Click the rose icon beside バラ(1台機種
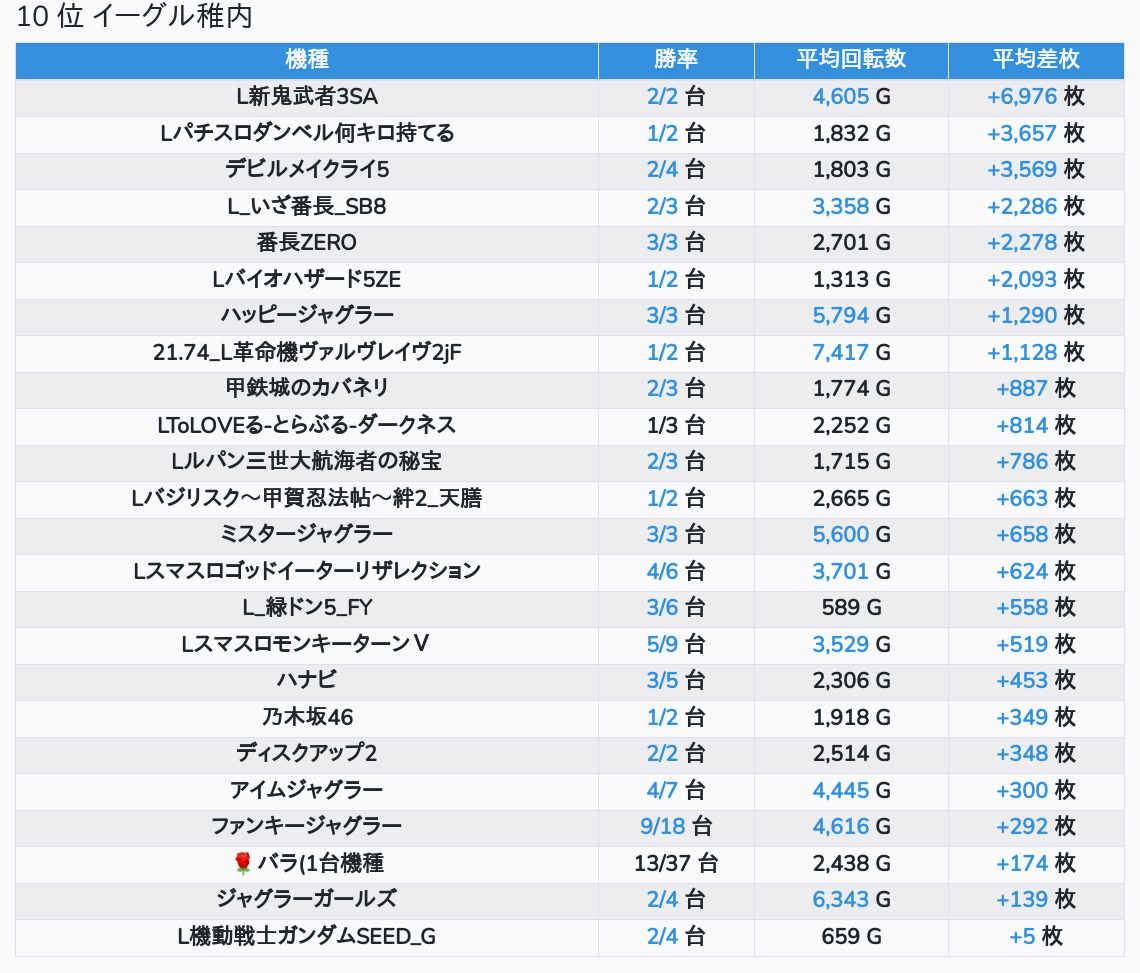The image size is (1140, 973). pos(242,863)
